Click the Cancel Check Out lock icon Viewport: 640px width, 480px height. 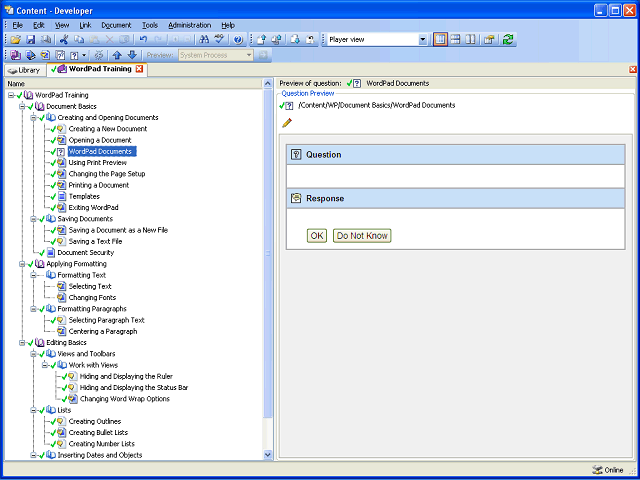click(x=310, y=40)
